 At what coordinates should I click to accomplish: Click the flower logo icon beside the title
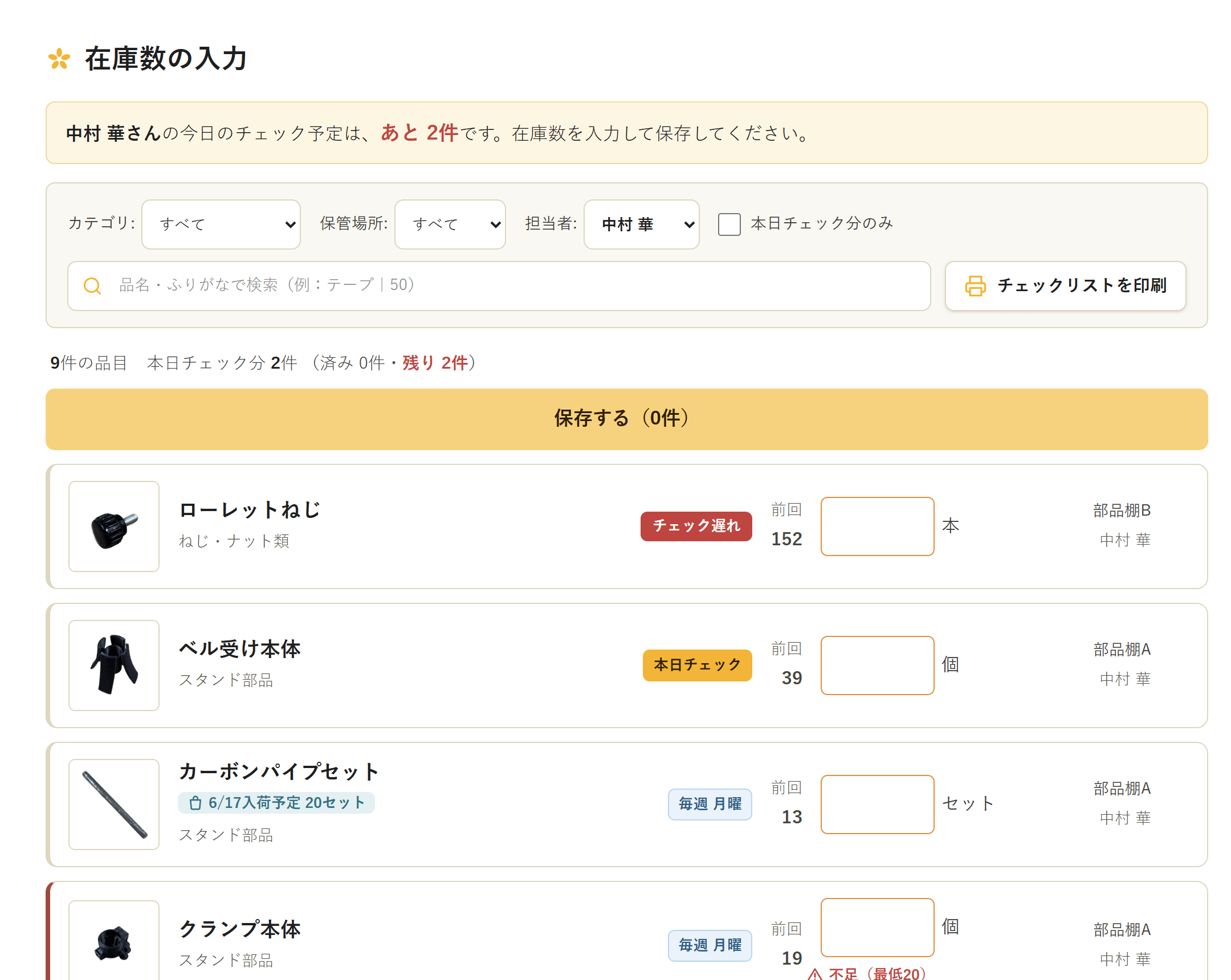pyautogui.click(x=59, y=58)
